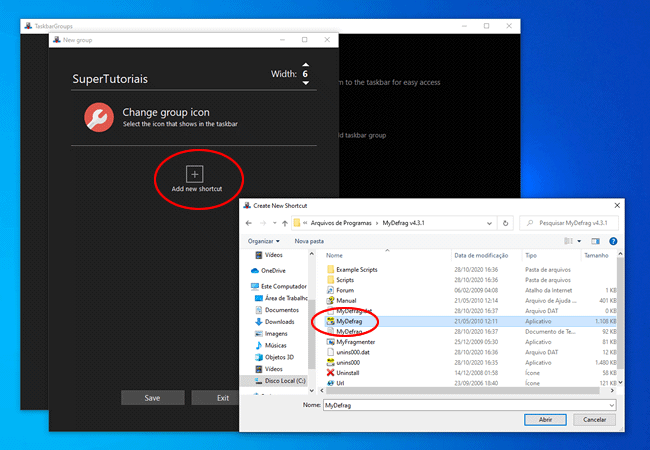650x450 pixels.
Task: Increase group width with up arrow
Action: tap(305, 66)
